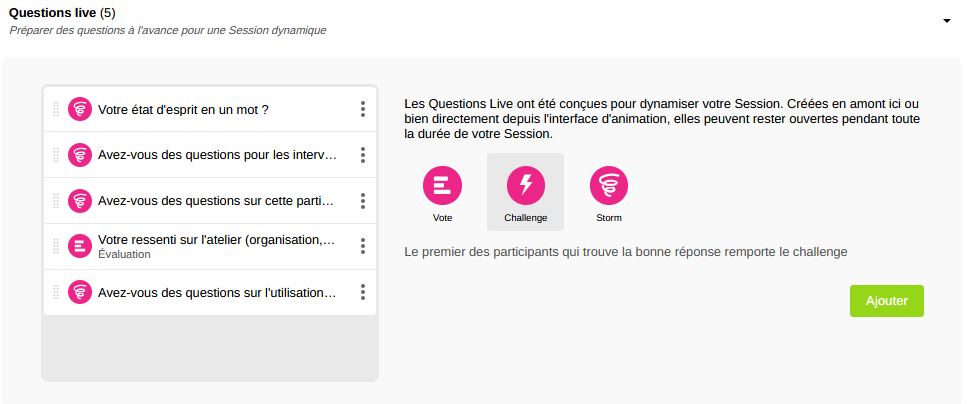Viewport: 971px width, 404px height.
Task: Click storm icon beside 'questions sur cette parti…'
Action: (80, 201)
